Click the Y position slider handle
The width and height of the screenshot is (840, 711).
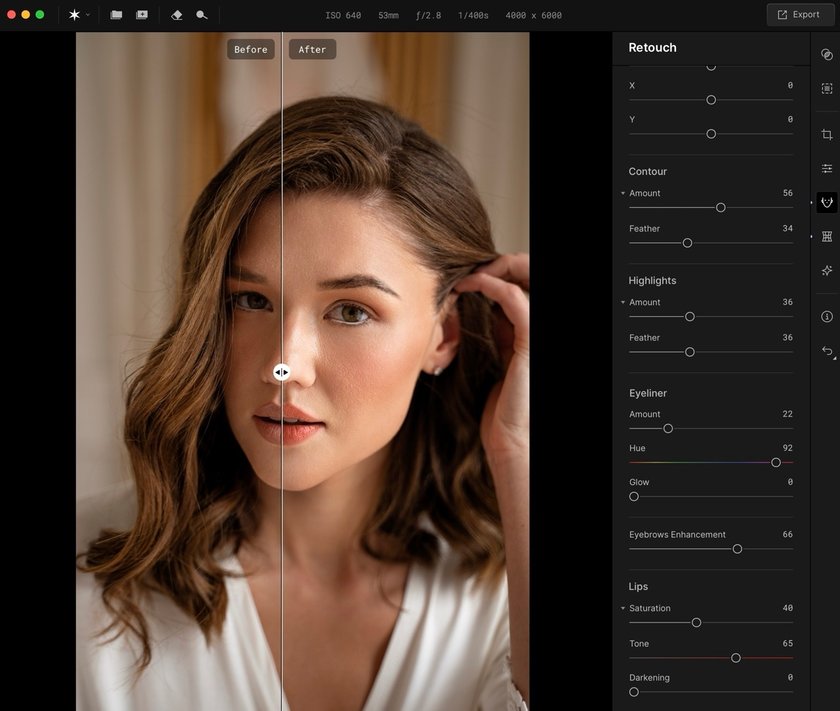point(711,134)
